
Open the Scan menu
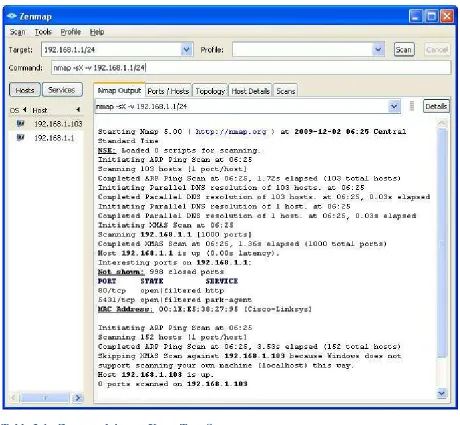coord(17,32)
